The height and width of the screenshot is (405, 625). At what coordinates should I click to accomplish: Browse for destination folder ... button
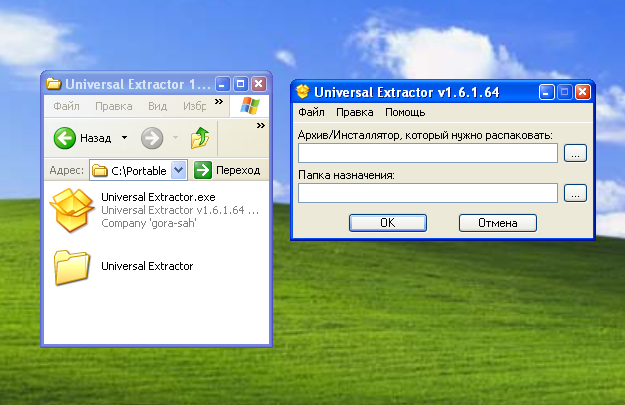(x=575, y=193)
